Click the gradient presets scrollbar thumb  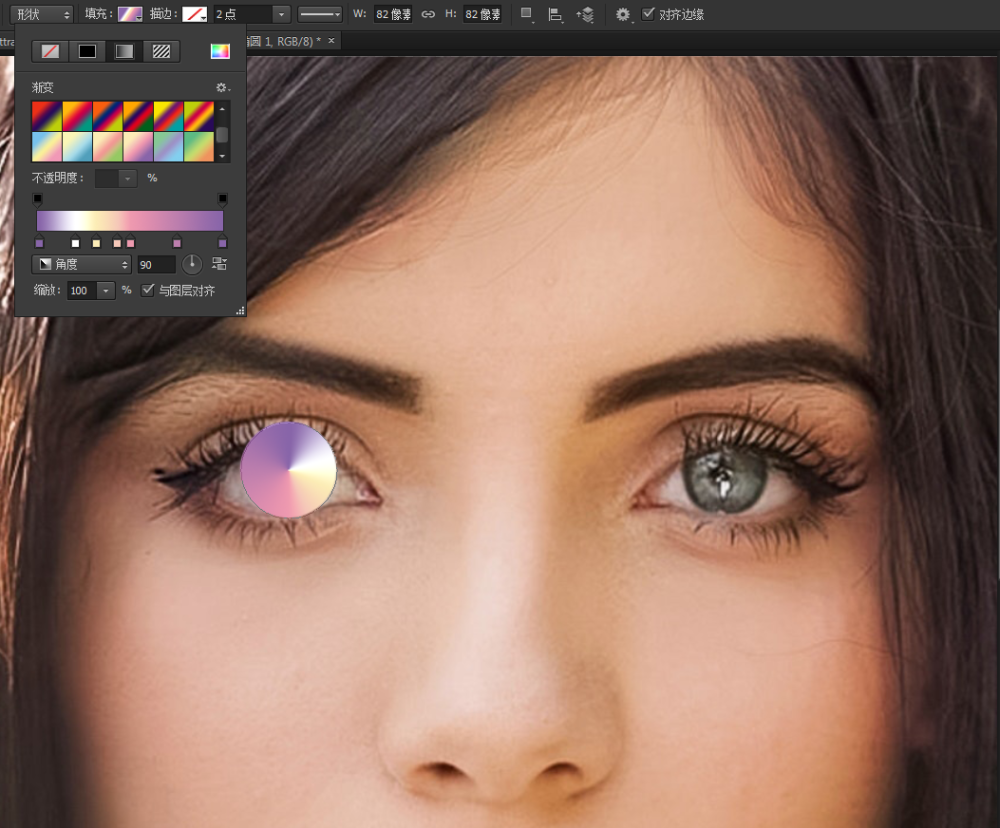[222, 135]
